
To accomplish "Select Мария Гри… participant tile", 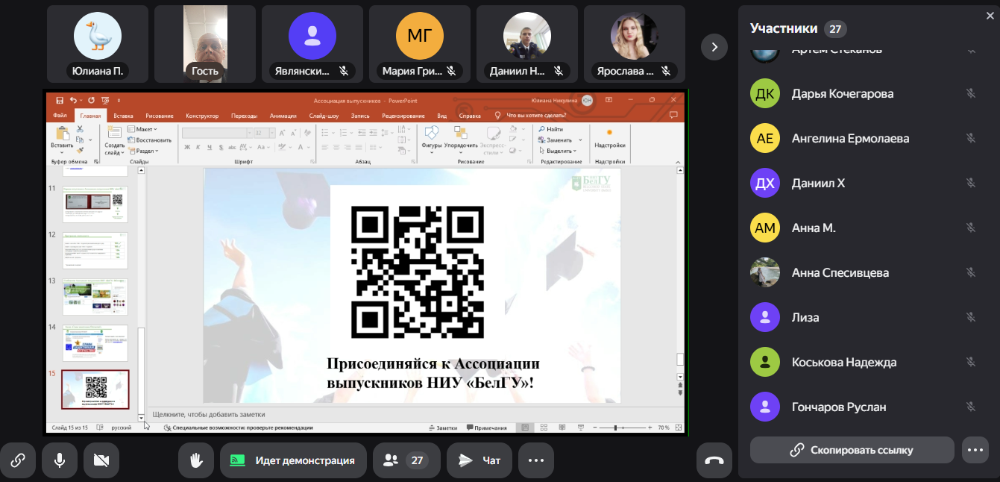I will pos(420,44).
